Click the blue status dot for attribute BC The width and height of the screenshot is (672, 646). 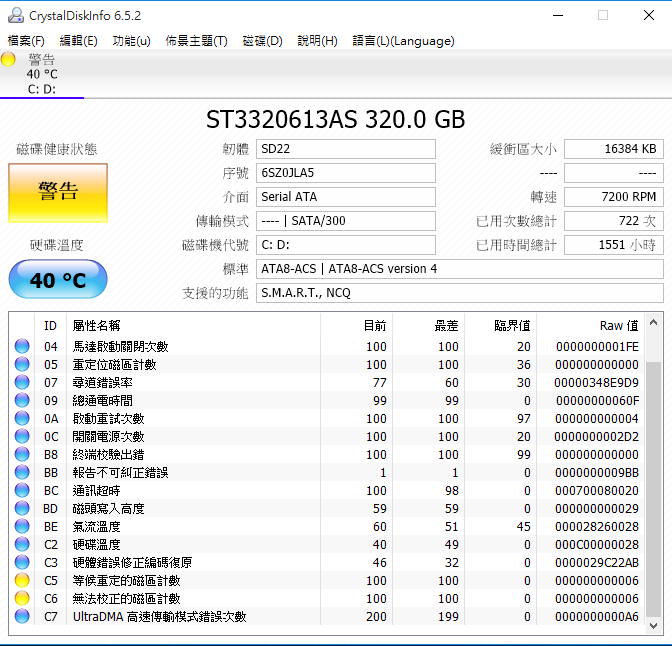[22, 490]
